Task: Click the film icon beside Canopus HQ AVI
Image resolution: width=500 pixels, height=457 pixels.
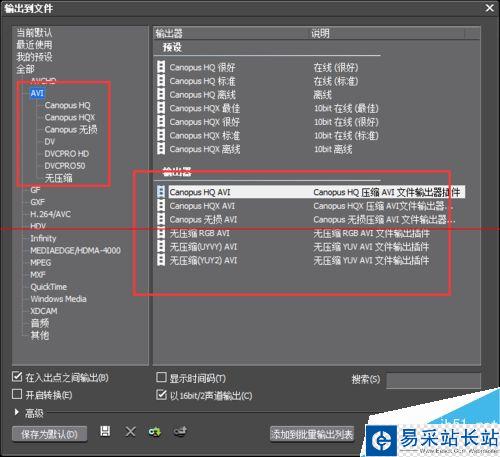Action: [161, 192]
